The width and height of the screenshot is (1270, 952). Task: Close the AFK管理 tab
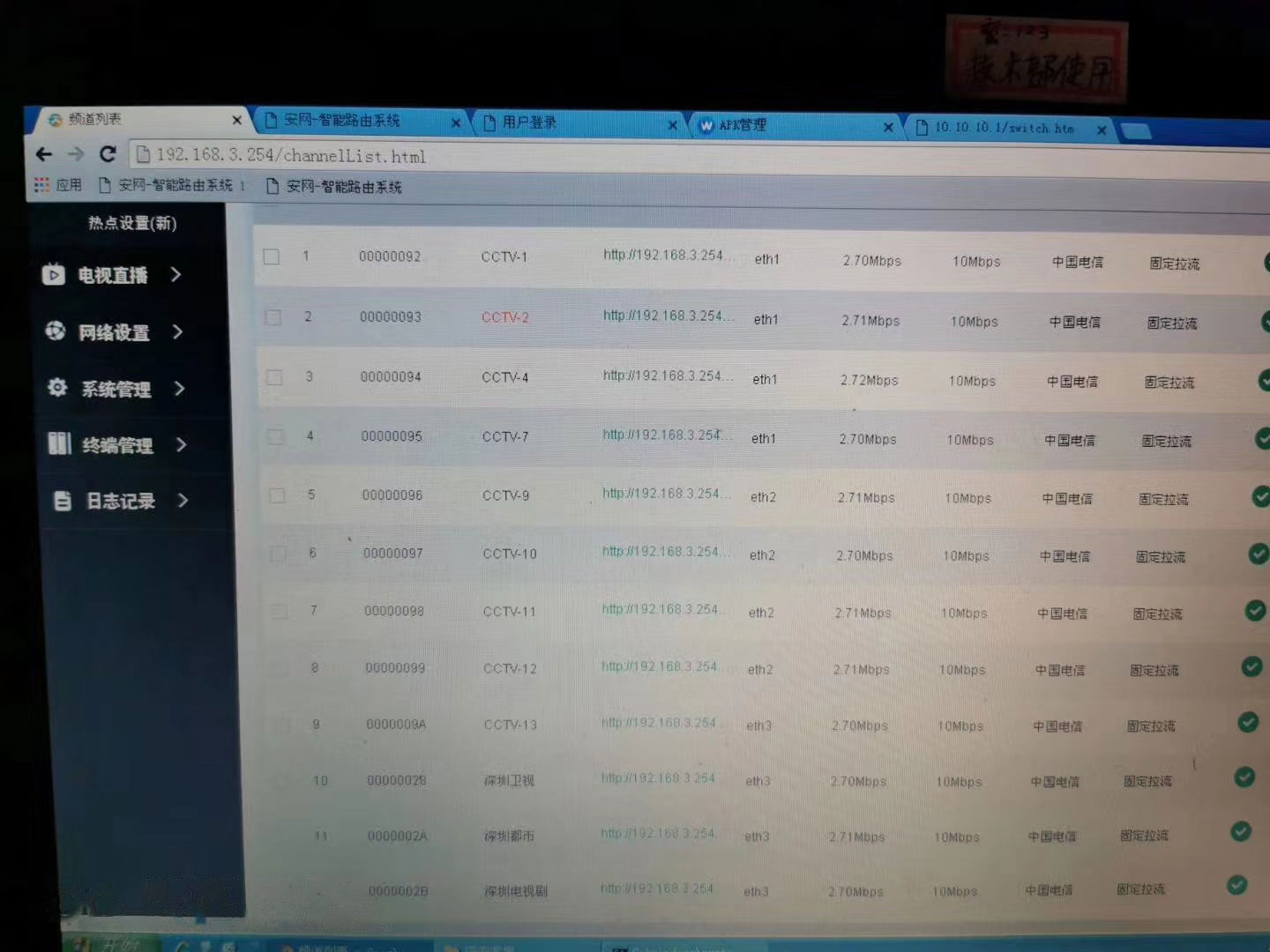click(x=888, y=127)
